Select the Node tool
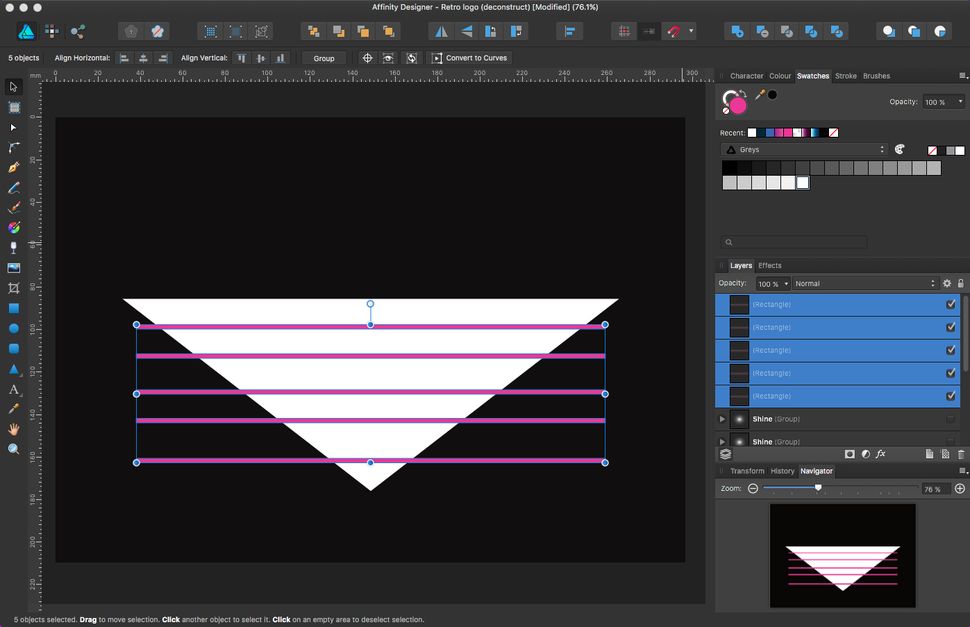The image size is (970, 627). point(13,127)
